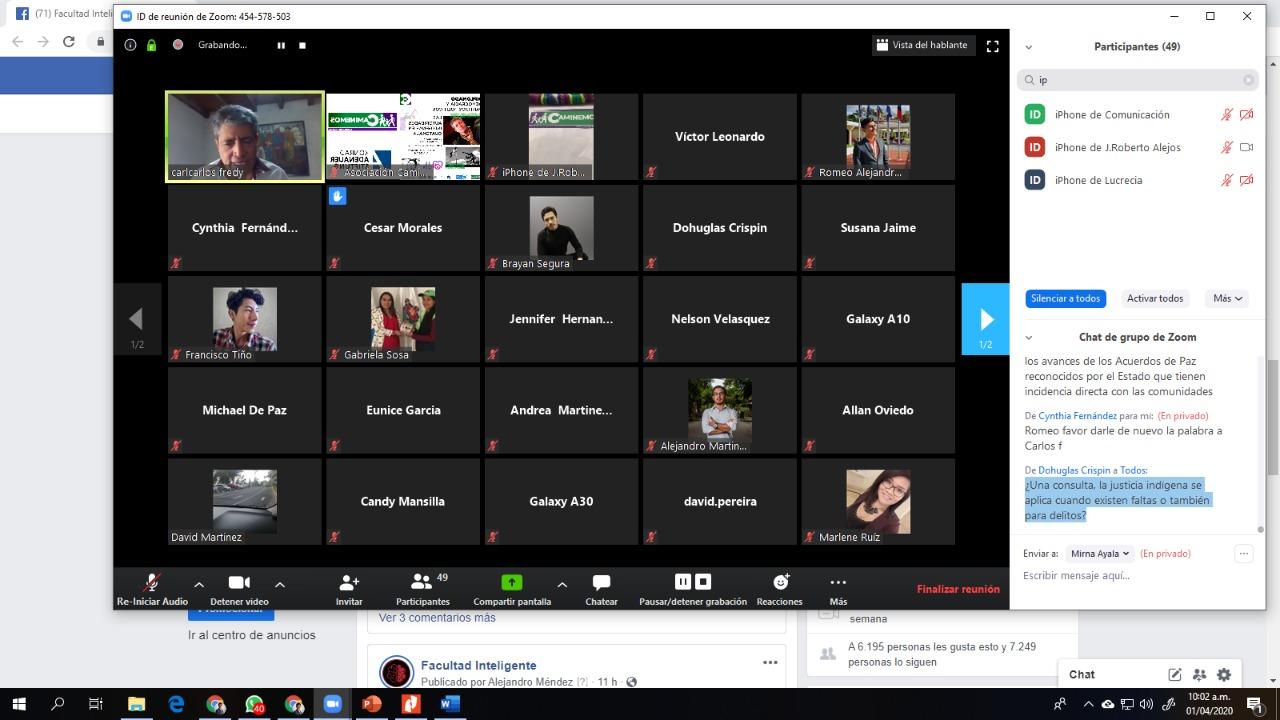Viewport: 1280px width, 720px height.
Task: Stop camera with Detener video
Action: [239, 583]
